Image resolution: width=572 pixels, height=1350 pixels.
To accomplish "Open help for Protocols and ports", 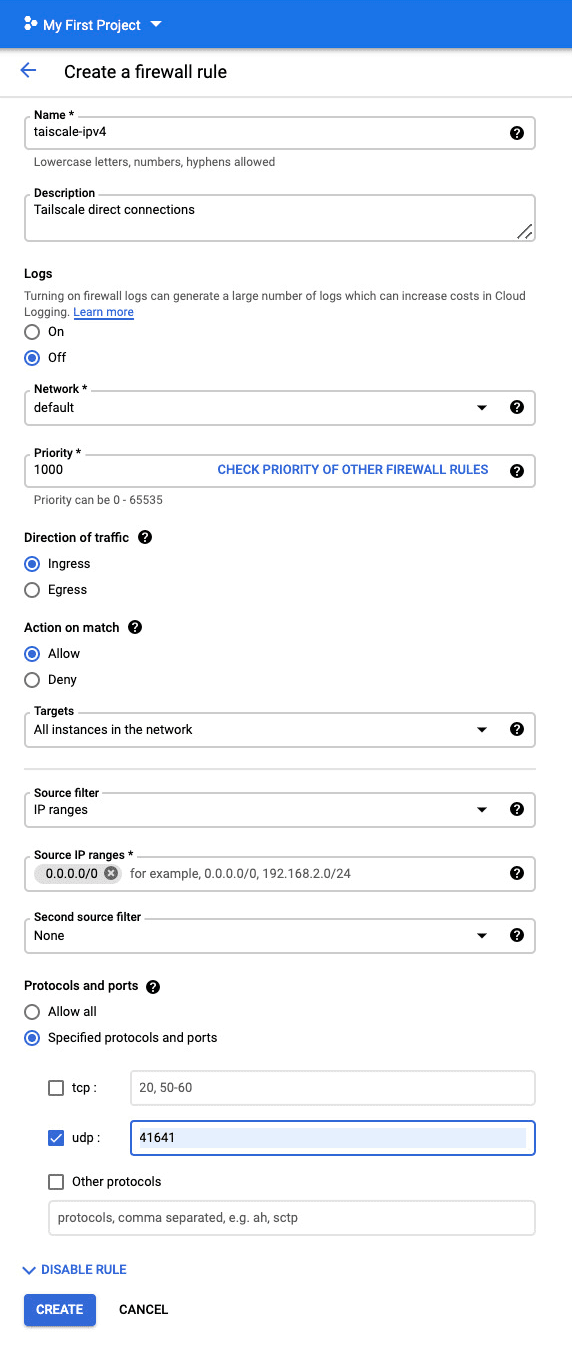I will coord(153,986).
